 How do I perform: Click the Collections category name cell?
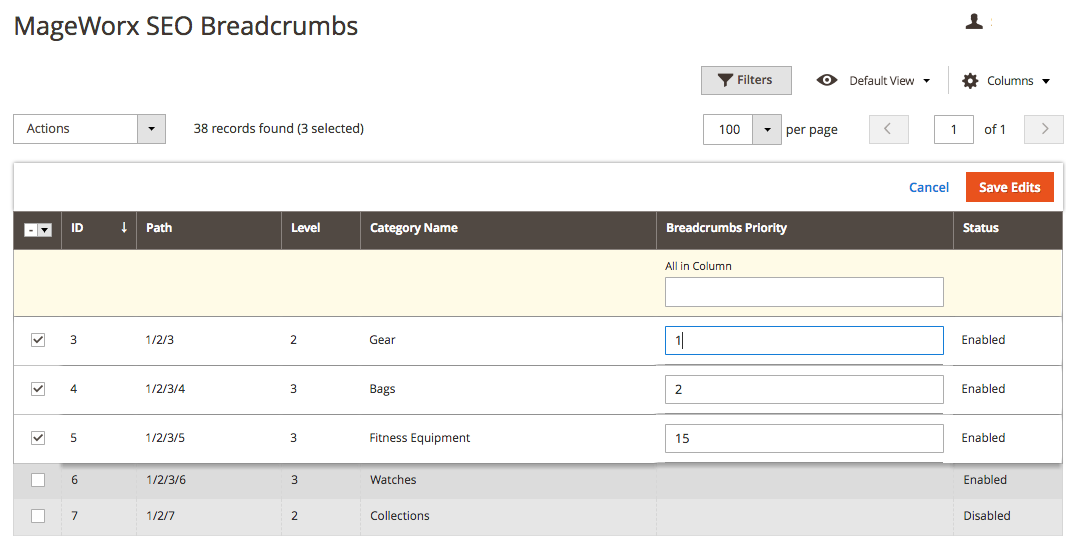pyautogui.click(x=400, y=516)
